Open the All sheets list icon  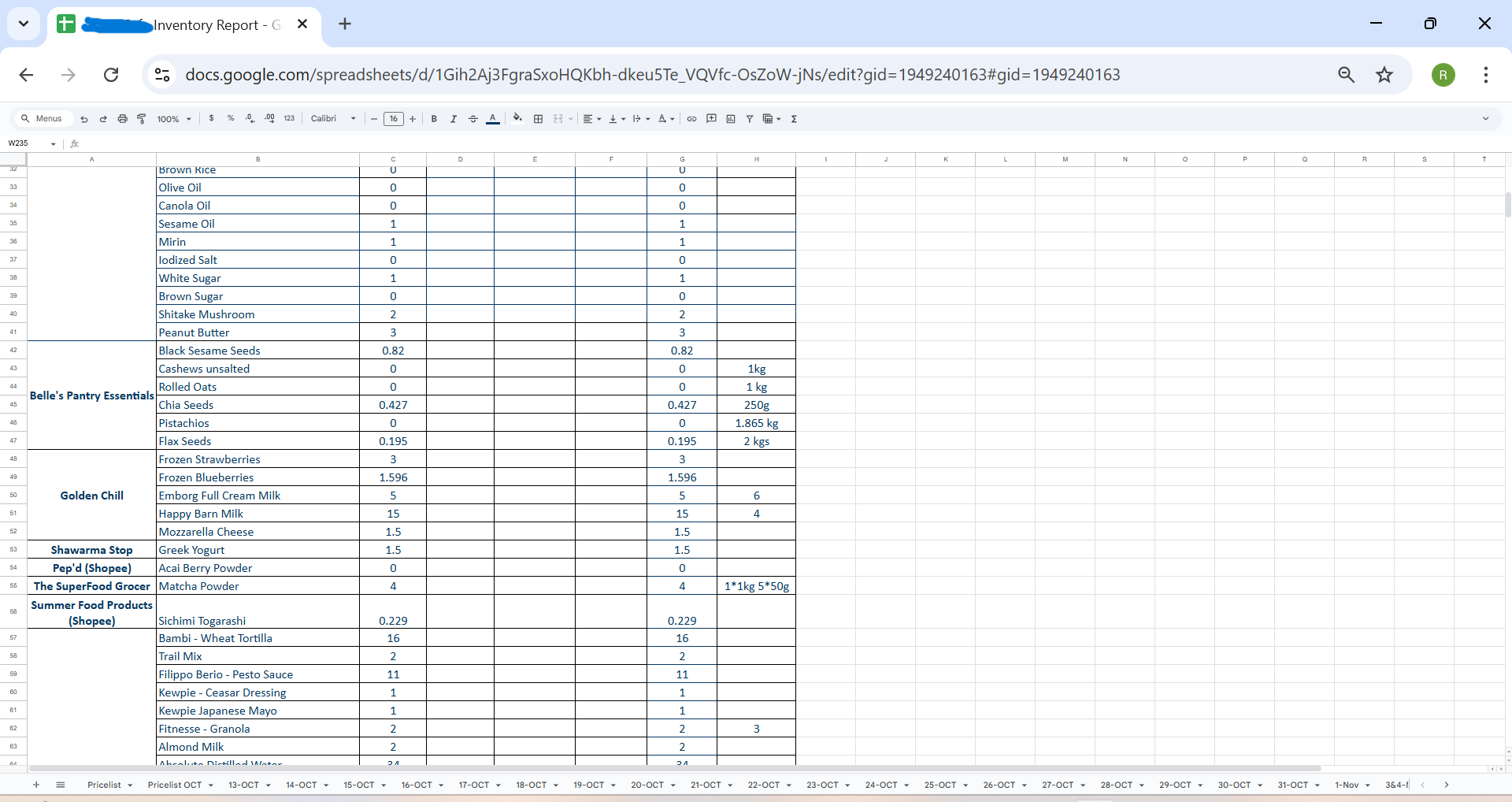click(61, 785)
